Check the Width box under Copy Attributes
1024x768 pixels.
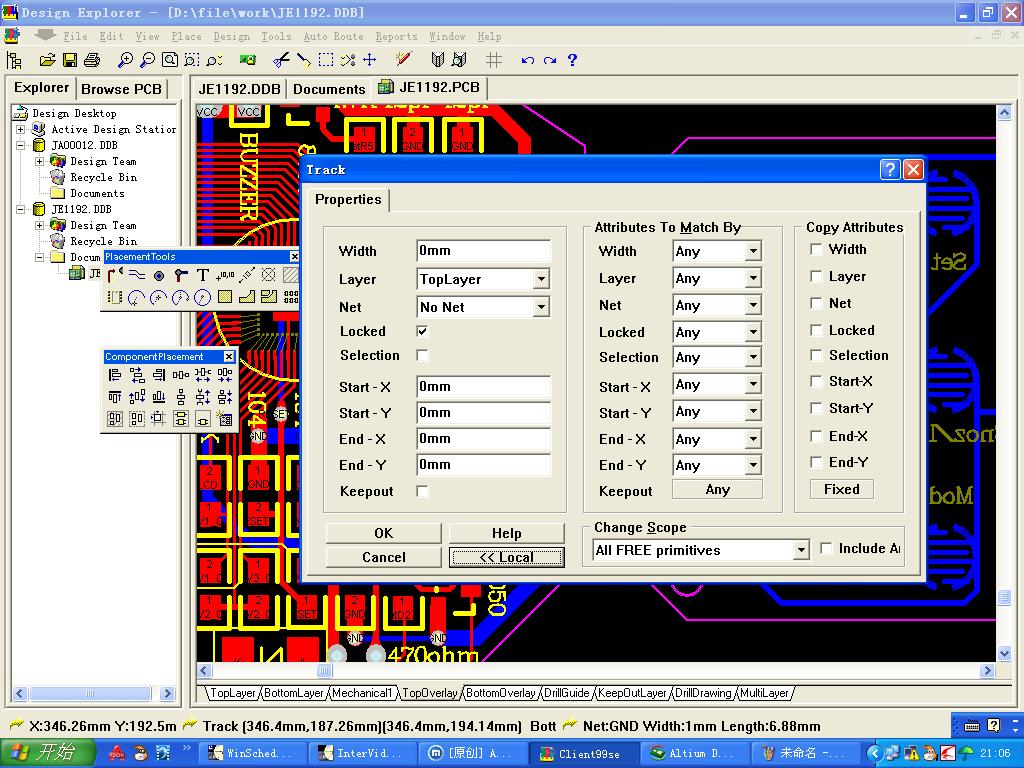817,249
